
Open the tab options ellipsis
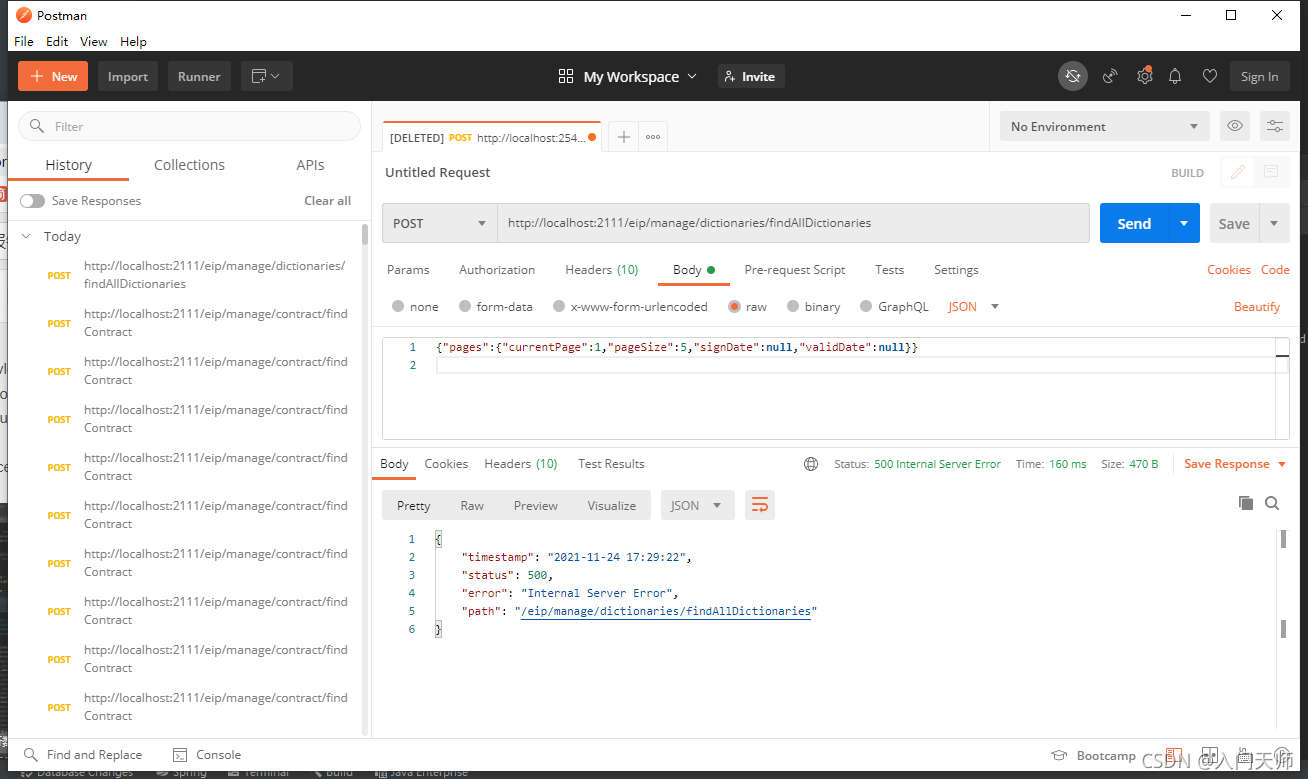pos(653,137)
